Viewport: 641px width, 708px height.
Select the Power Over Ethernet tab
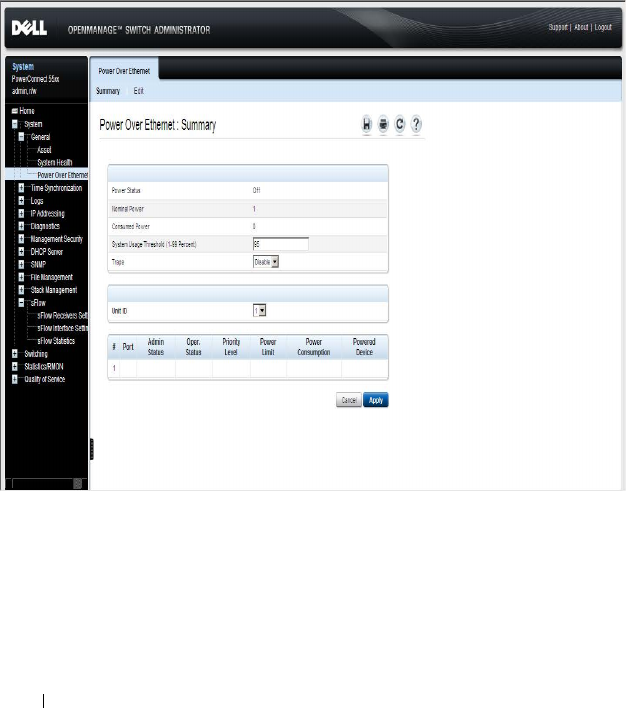(x=124, y=71)
